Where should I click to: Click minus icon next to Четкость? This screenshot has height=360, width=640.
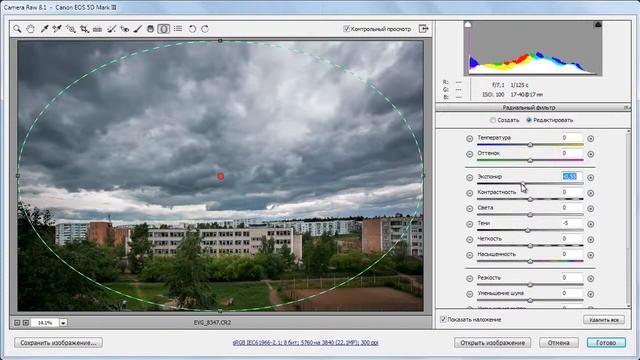point(469,240)
